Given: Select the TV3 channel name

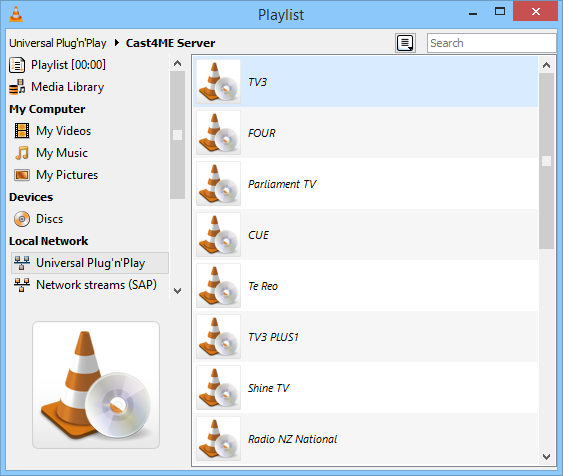Looking at the screenshot, I should point(257,82).
